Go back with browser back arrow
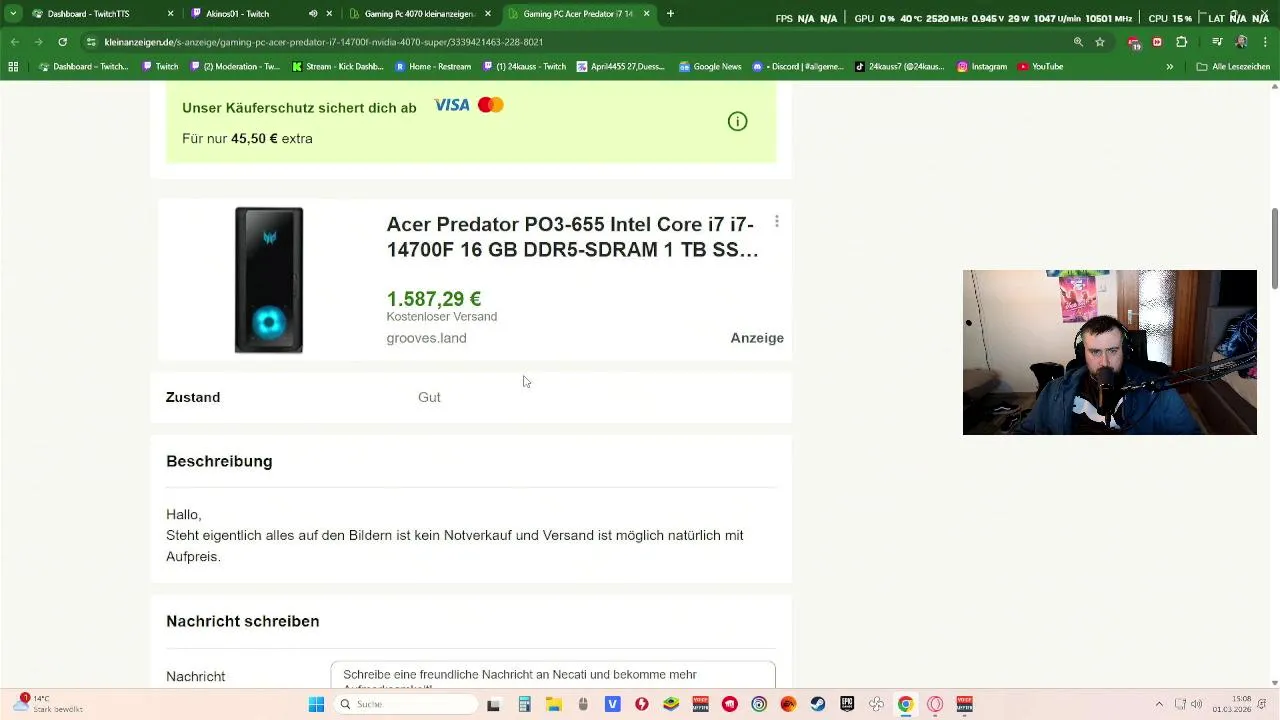The width and height of the screenshot is (1280, 720). pos(15,42)
